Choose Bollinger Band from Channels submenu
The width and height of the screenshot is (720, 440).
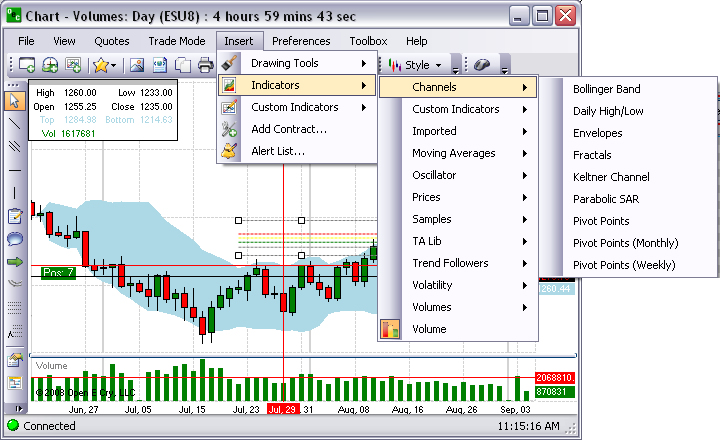(x=606, y=89)
